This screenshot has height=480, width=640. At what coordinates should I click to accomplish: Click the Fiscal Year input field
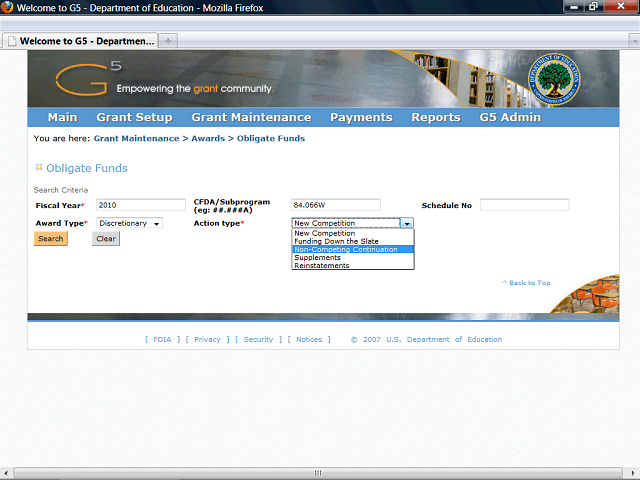[141, 205]
